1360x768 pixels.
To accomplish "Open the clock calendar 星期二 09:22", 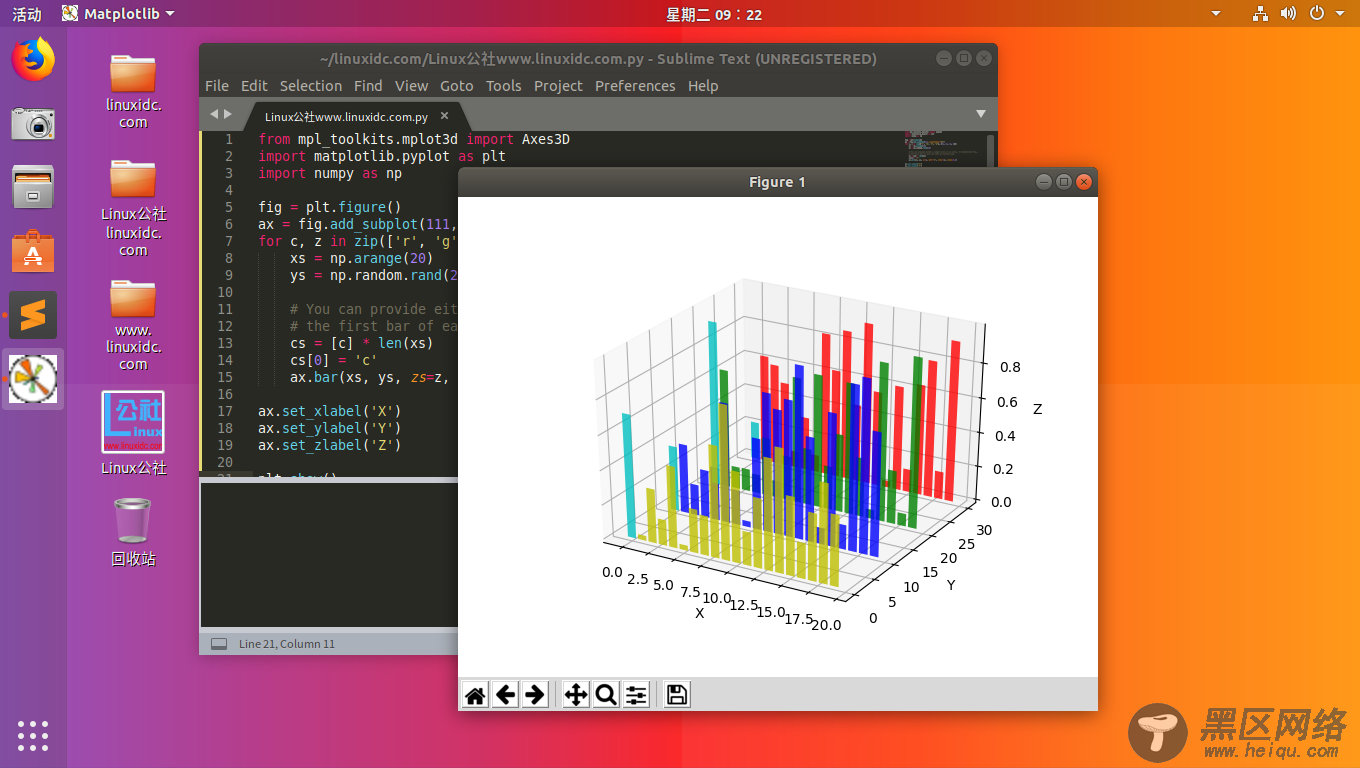I will tap(714, 14).
